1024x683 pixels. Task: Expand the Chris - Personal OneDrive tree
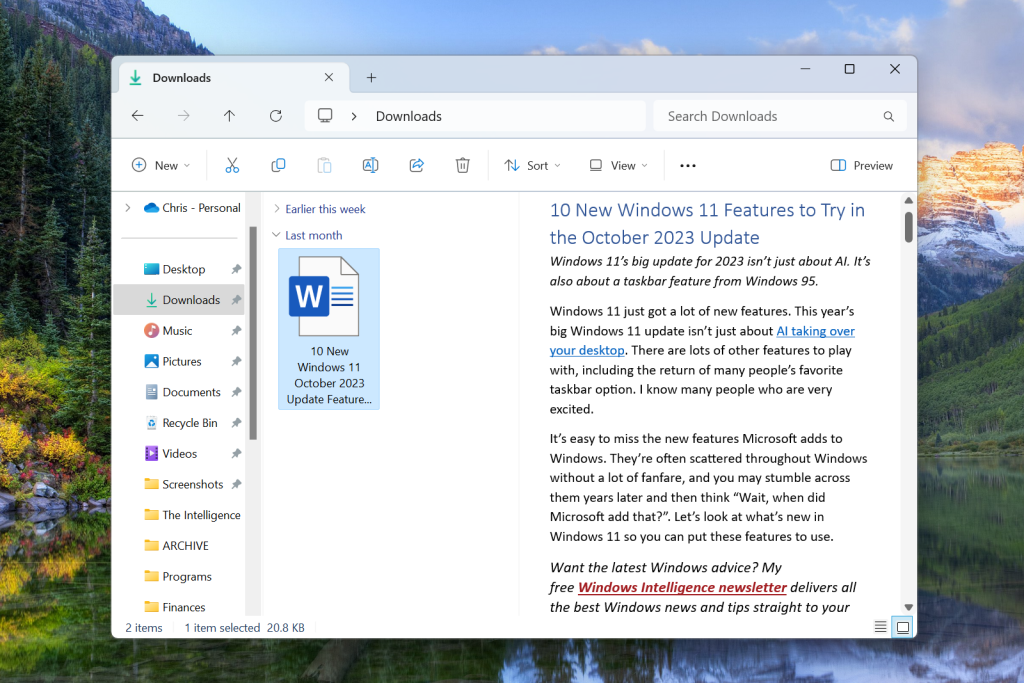click(127, 208)
